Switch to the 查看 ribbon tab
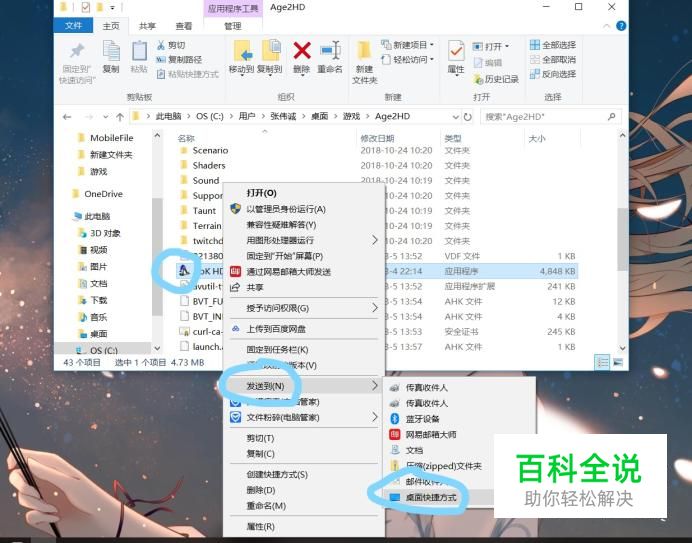 (184, 26)
